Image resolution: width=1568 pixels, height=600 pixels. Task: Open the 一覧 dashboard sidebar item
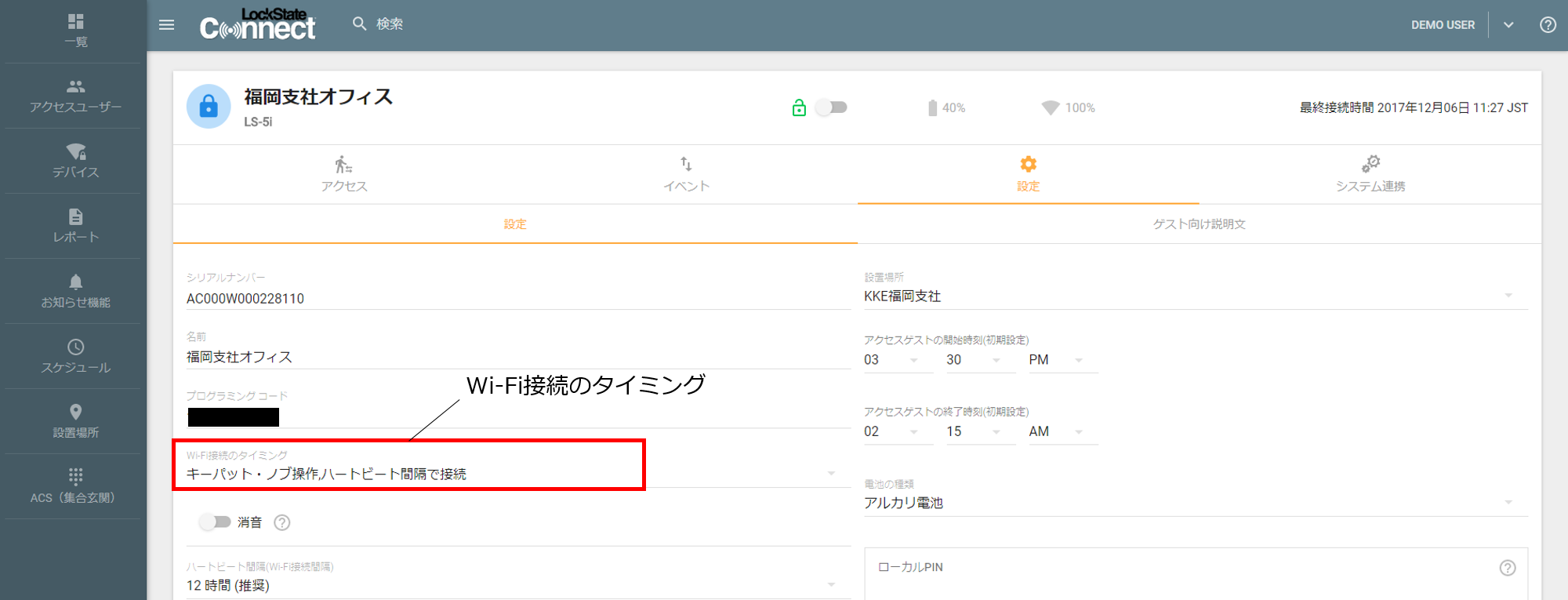pos(75,31)
